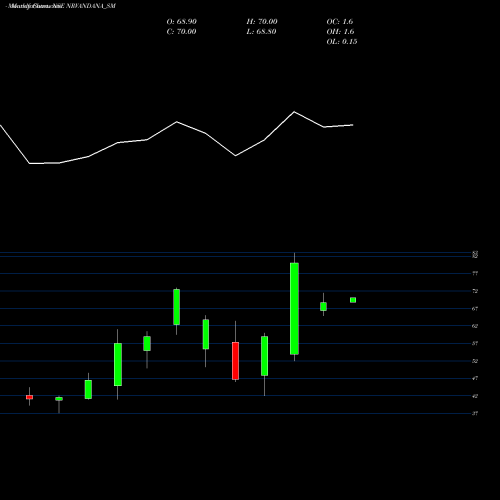The image size is (500, 500).
Task: Click the 77 price axis label
Action: tap(475, 274)
